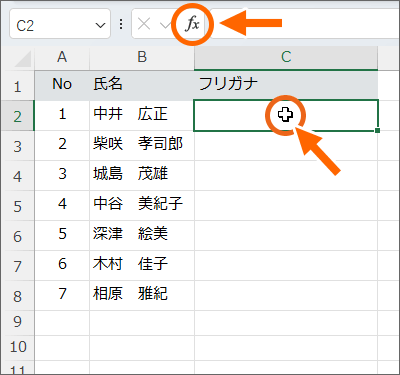The width and height of the screenshot is (400, 375).
Task: Select column B header
Action: [142, 57]
